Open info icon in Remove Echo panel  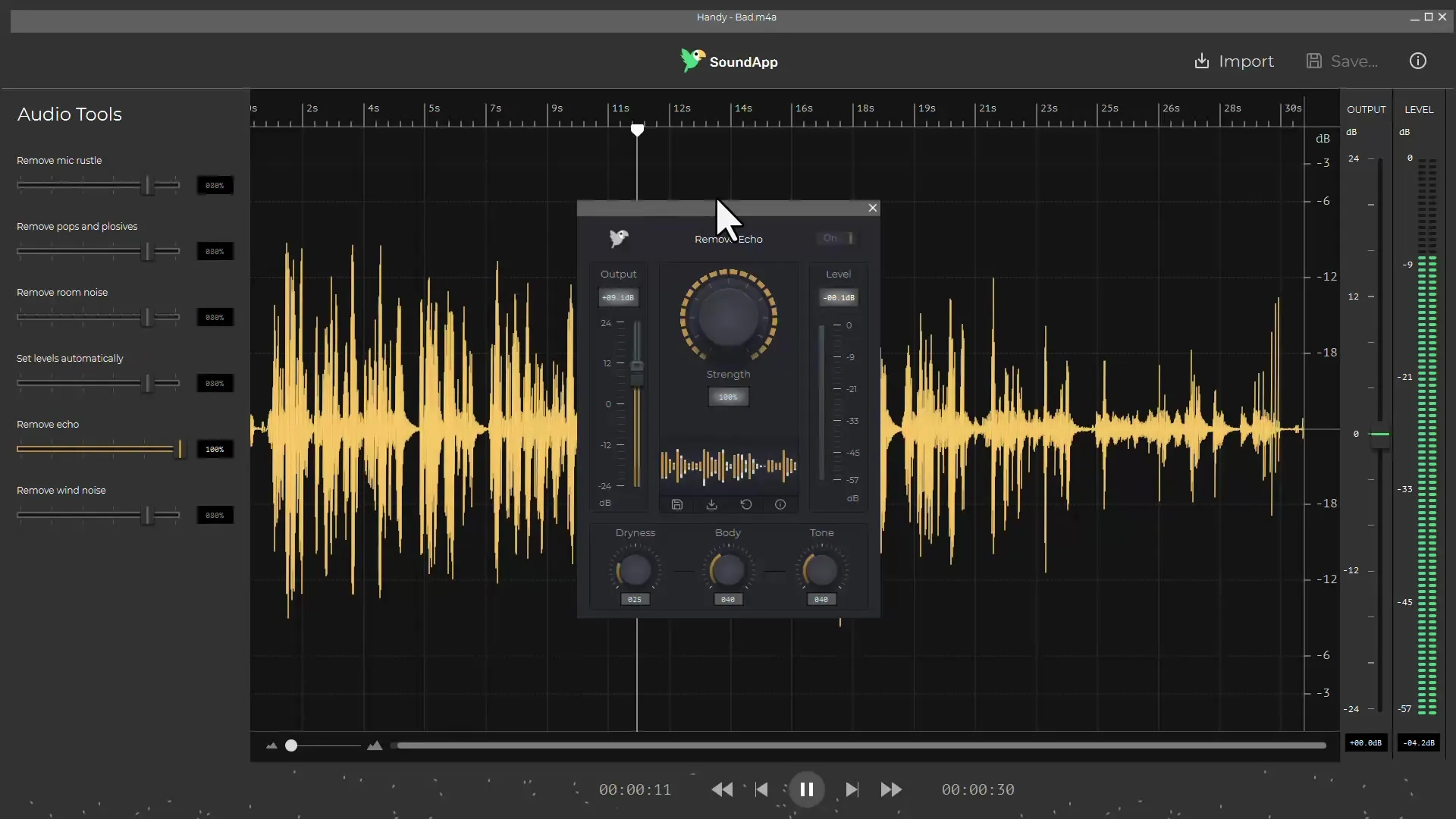780,504
